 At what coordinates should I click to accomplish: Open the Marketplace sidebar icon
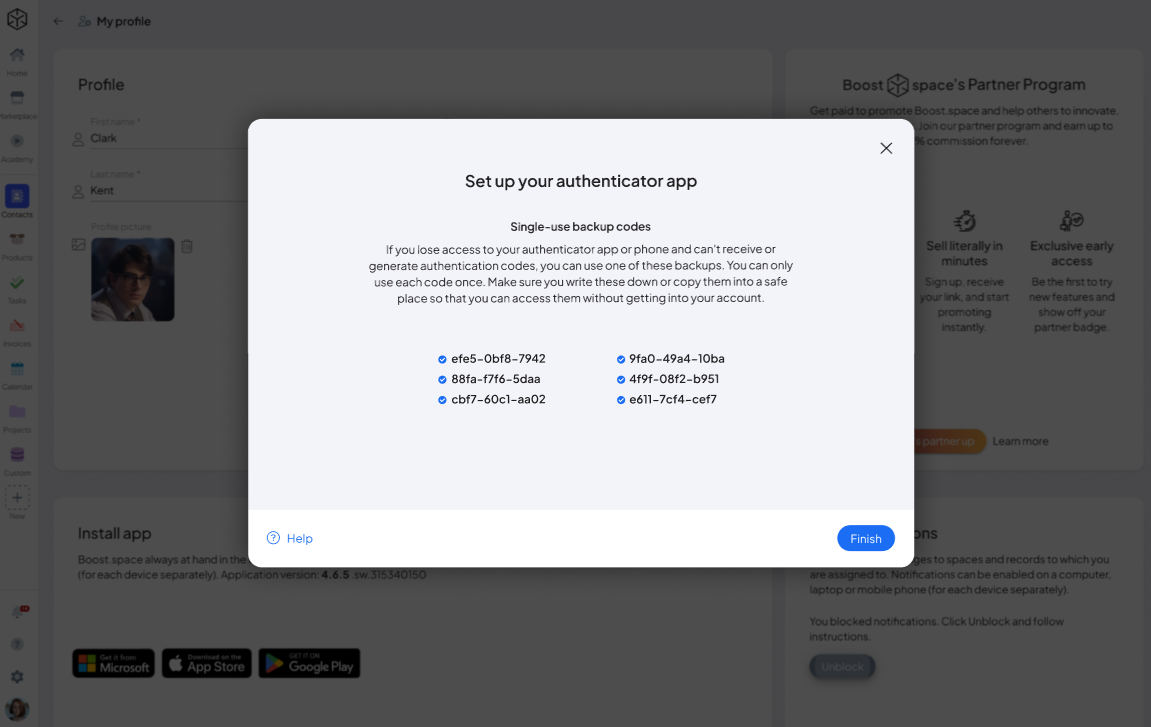pos(17,98)
